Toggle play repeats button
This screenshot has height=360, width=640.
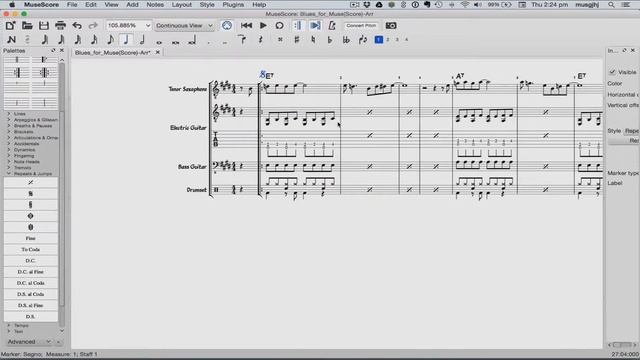coord(298,26)
